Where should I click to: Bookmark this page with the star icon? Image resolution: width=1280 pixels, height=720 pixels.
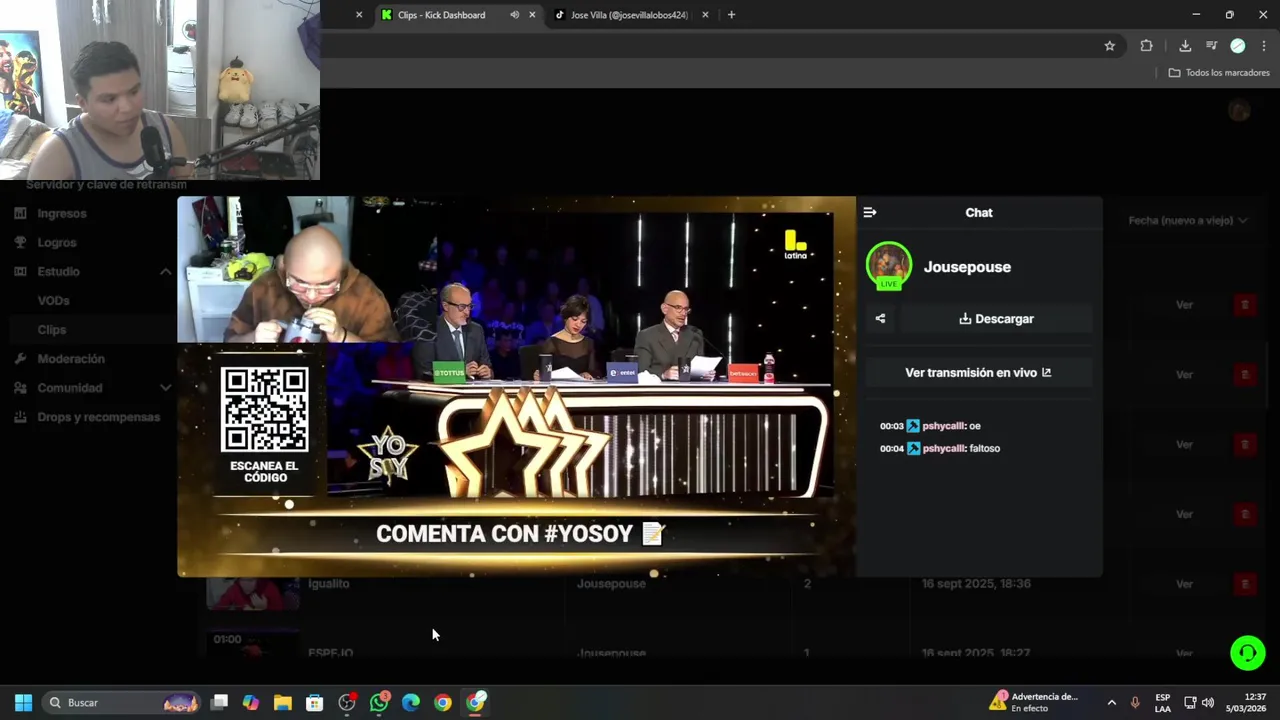[x=1109, y=46]
